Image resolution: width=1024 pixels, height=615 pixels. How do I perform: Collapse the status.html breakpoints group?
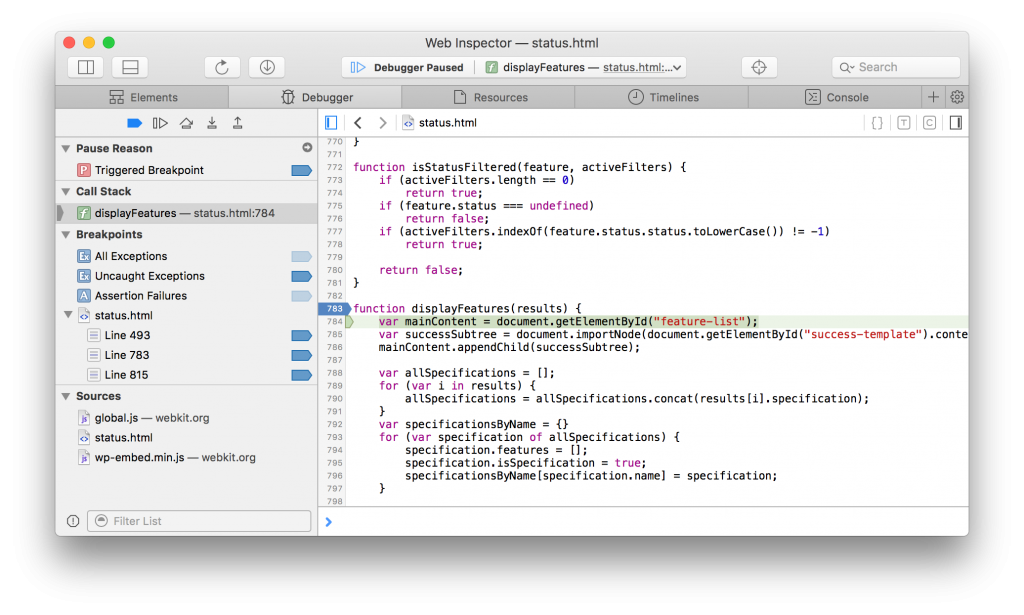(68, 316)
